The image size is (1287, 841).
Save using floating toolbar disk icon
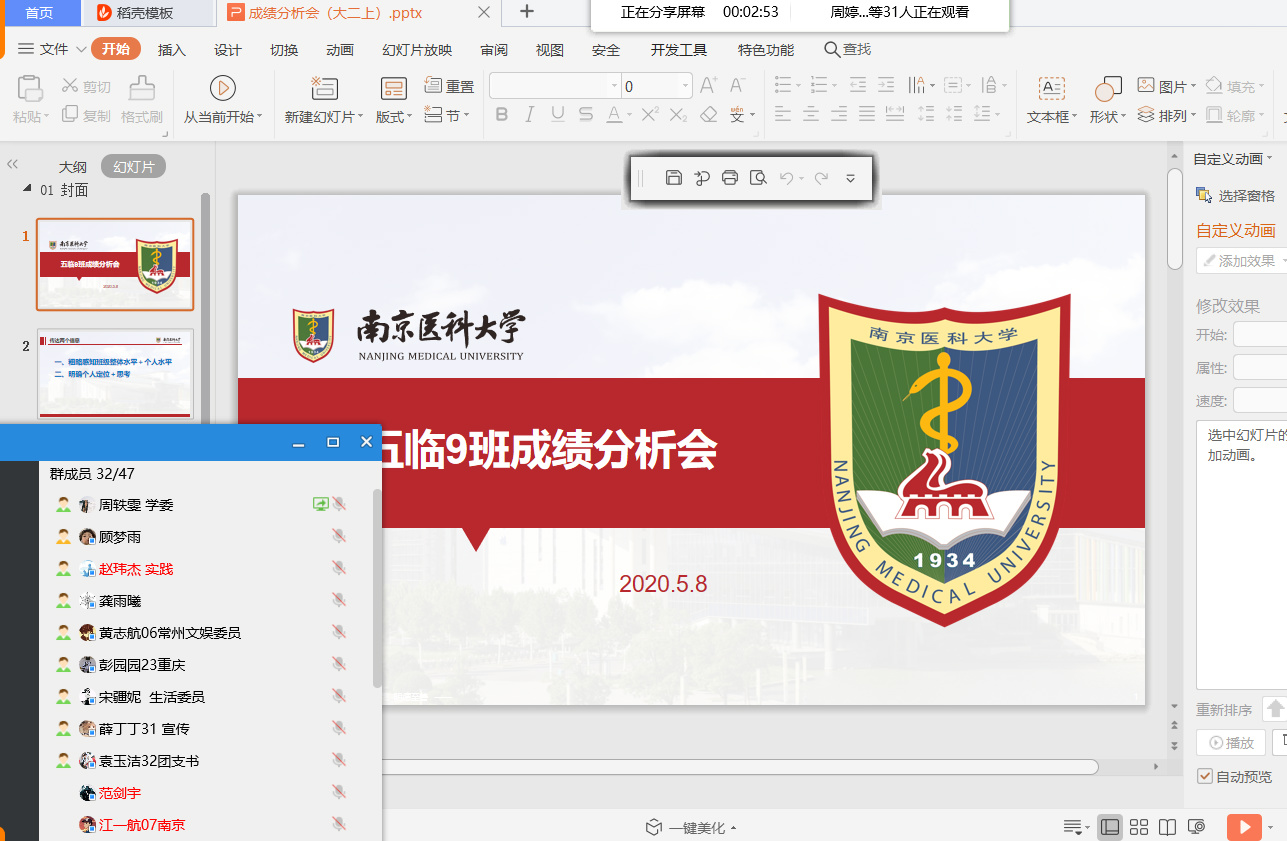[674, 178]
